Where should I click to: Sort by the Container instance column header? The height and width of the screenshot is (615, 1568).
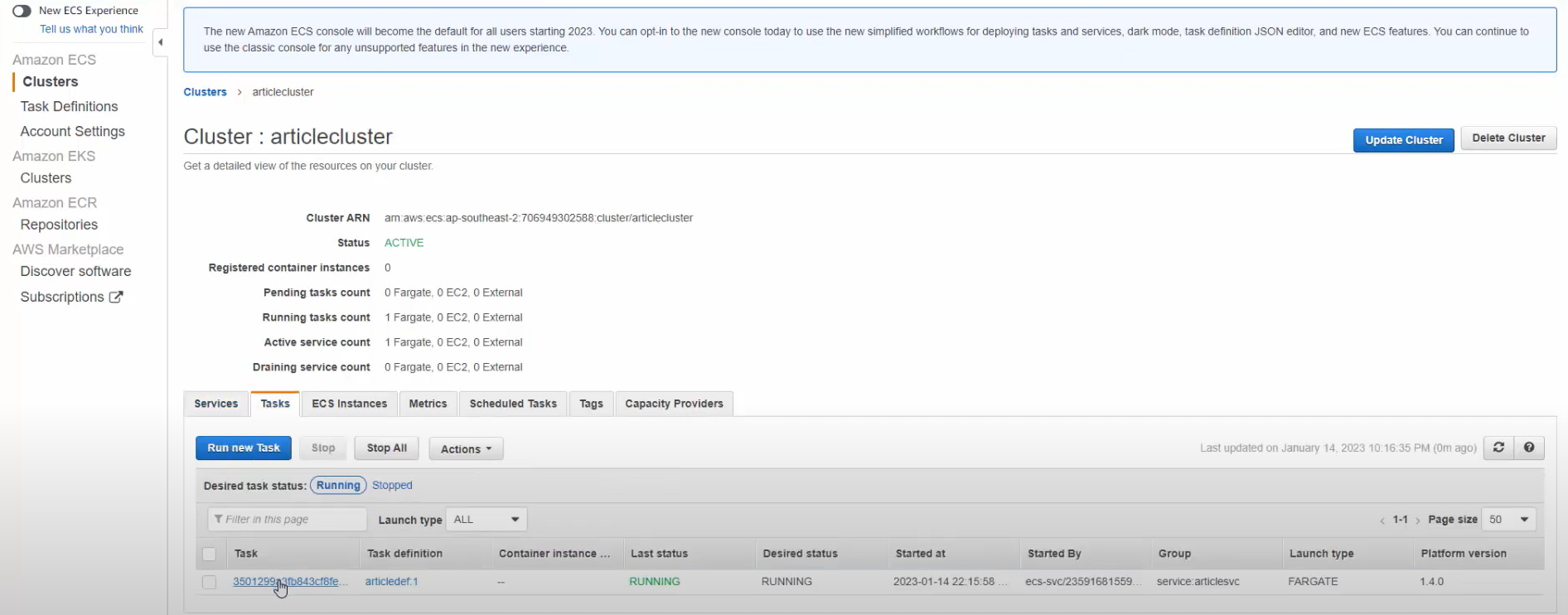(554, 554)
